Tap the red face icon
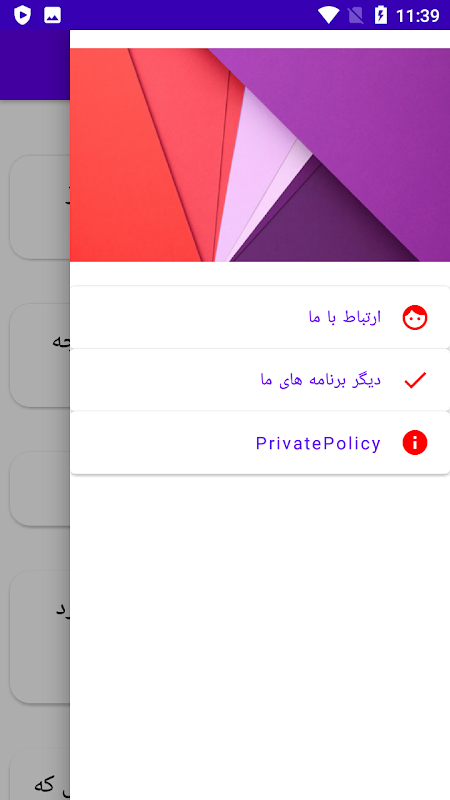The width and height of the screenshot is (450, 800). click(415, 318)
